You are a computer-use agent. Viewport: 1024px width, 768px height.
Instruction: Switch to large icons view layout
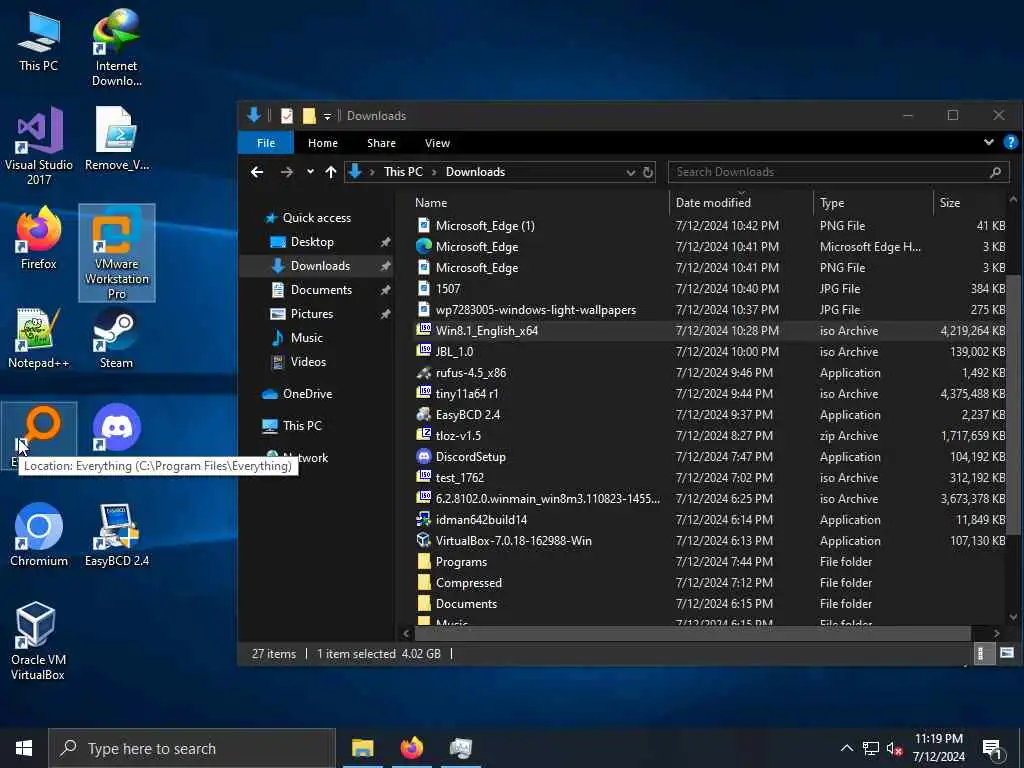1006,653
